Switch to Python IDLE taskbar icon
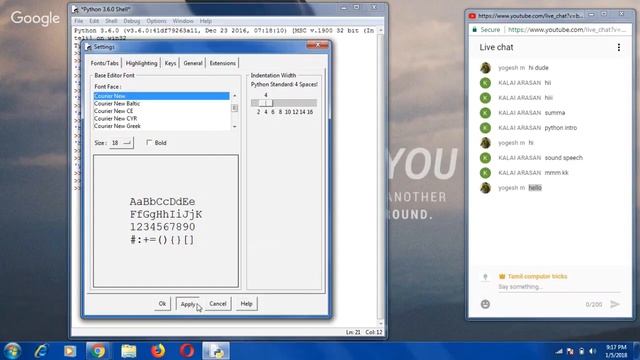640x360 pixels. pos(216,351)
